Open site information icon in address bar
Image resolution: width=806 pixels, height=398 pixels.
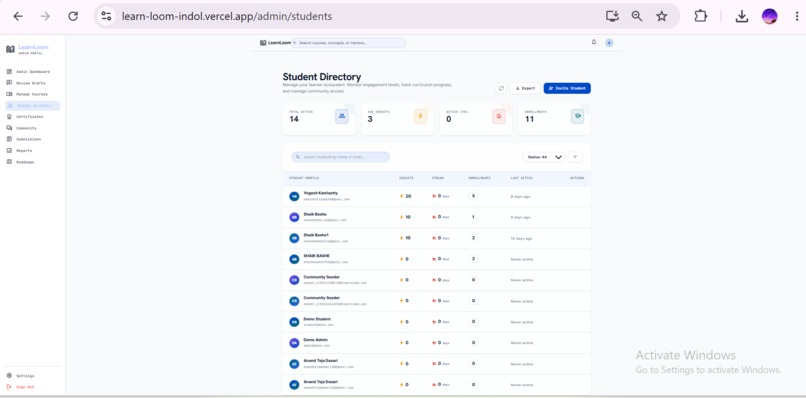pos(106,16)
